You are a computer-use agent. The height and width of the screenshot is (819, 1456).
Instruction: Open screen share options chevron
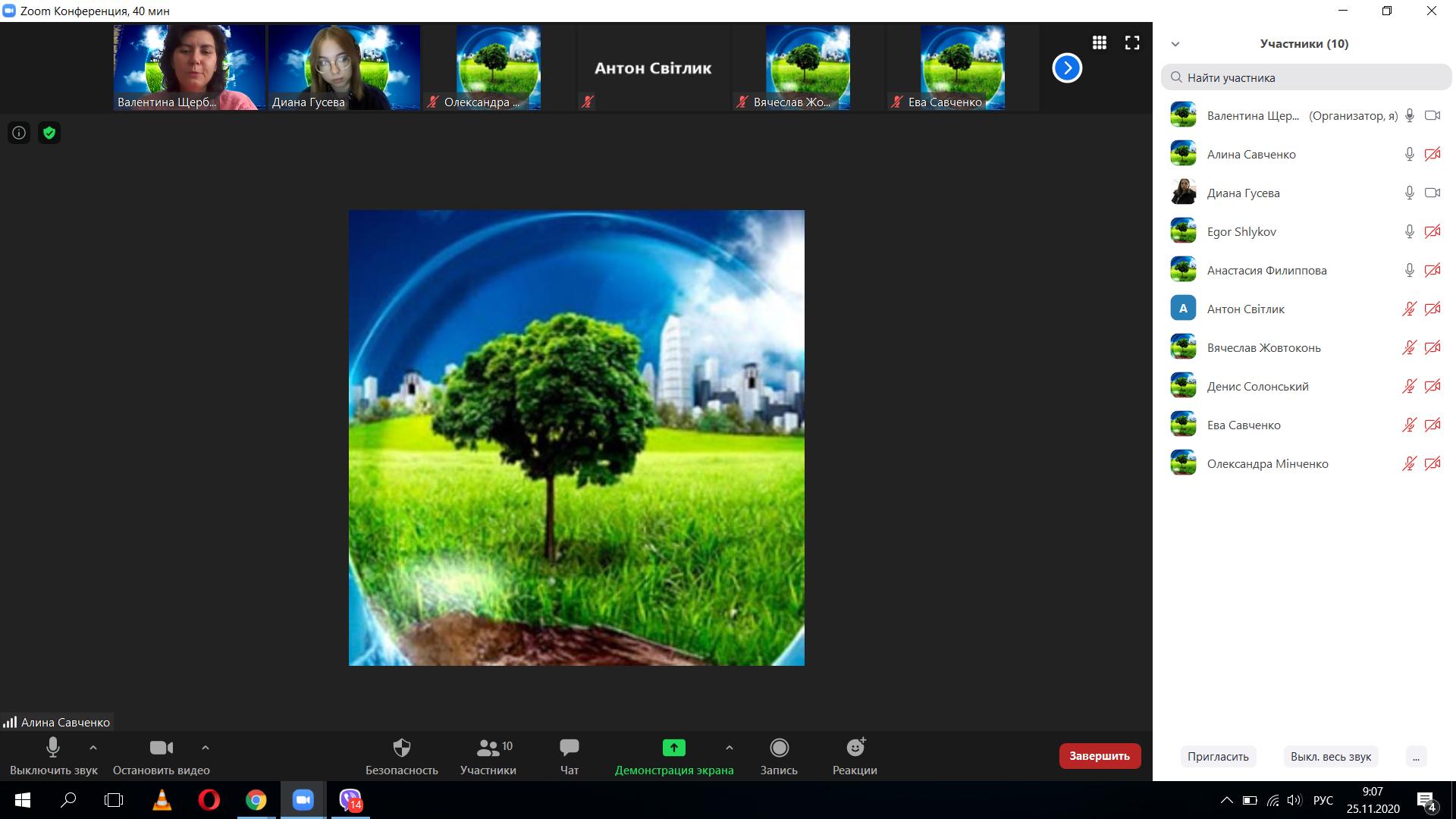tap(728, 747)
